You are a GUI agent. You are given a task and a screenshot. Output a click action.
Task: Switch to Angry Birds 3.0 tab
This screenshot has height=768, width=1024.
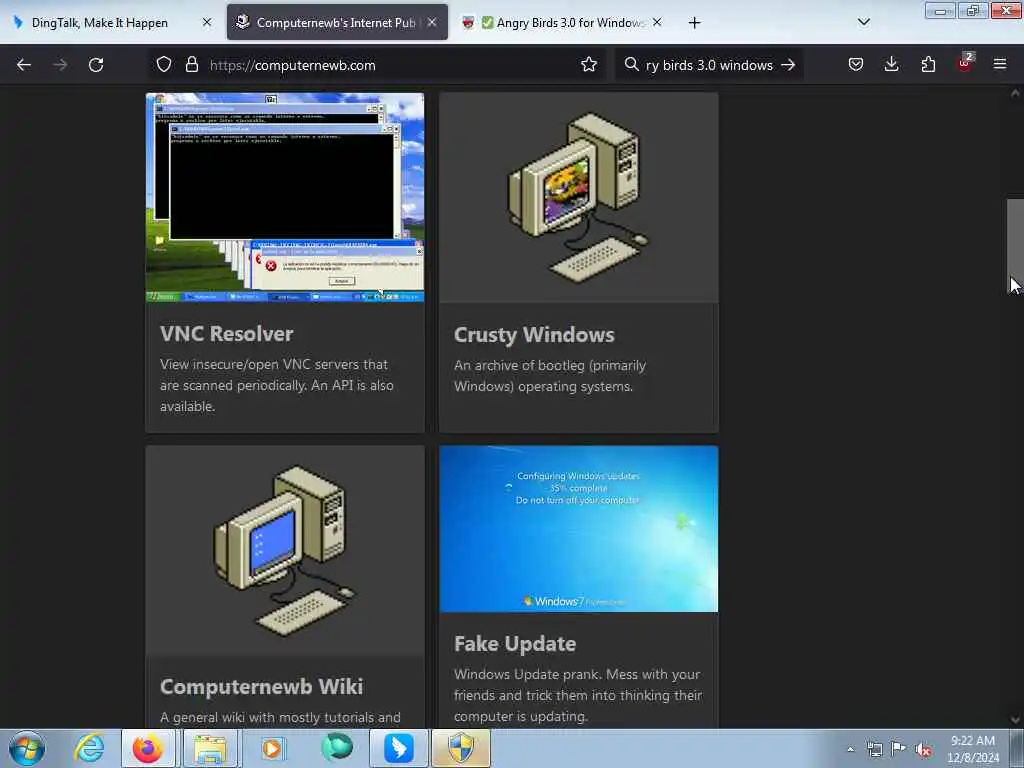[563, 22]
